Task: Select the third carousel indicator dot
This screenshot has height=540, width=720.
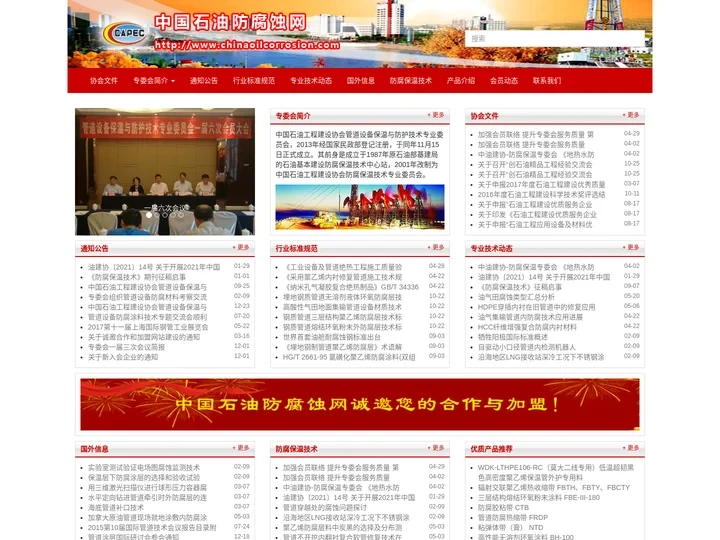Action: pos(165,215)
